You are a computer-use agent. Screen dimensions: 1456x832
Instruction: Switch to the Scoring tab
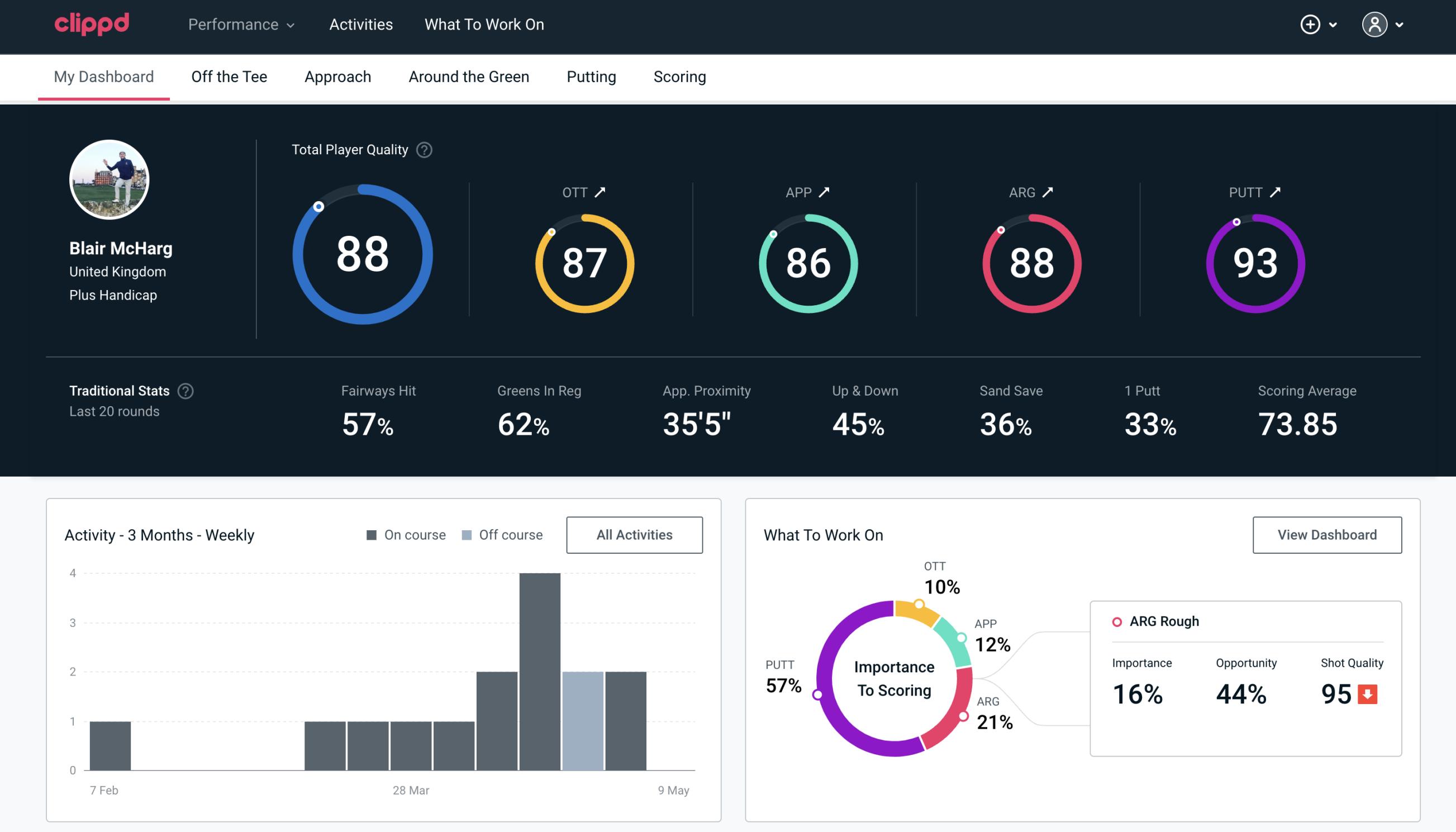click(x=680, y=76)
